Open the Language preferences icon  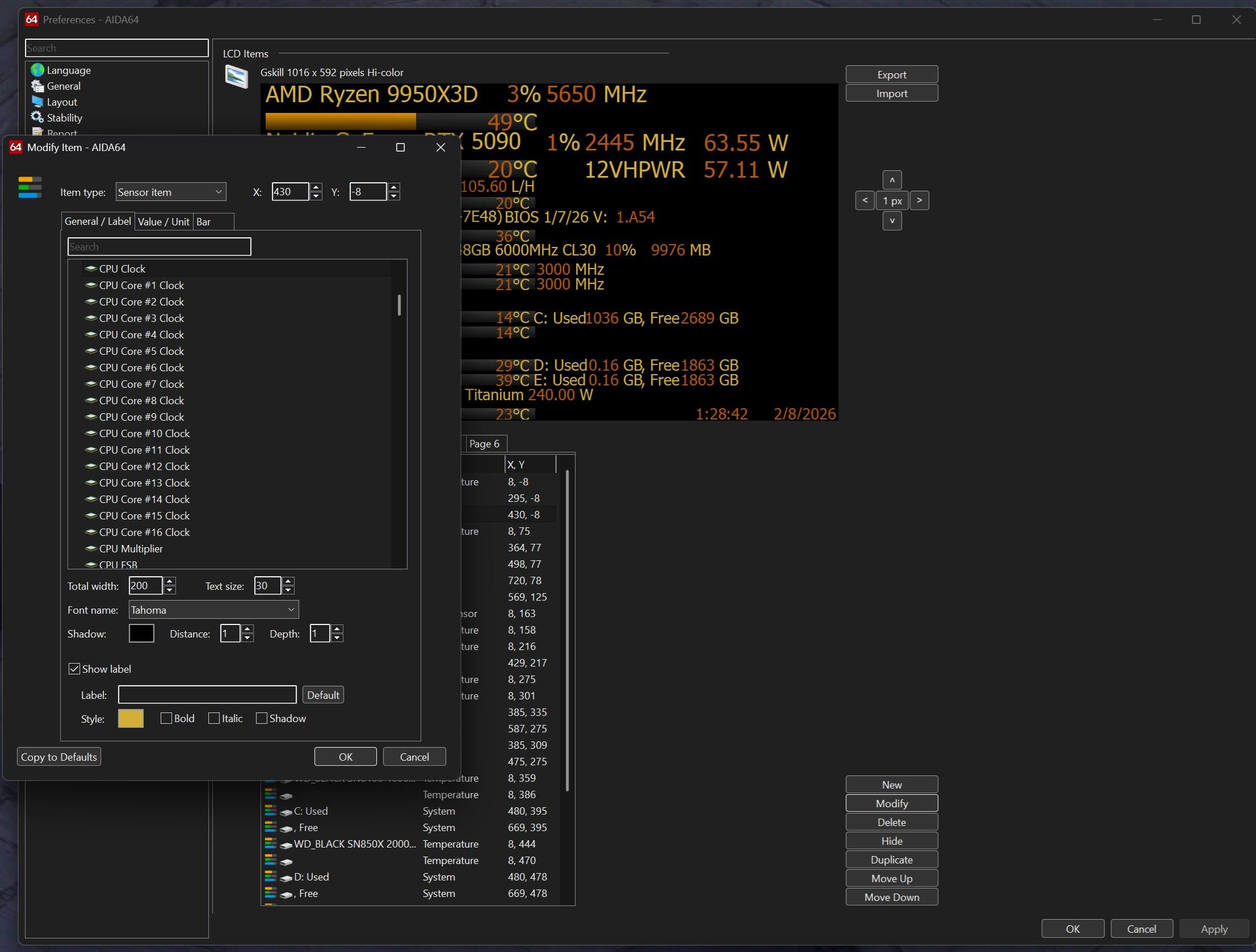[37, 70]
